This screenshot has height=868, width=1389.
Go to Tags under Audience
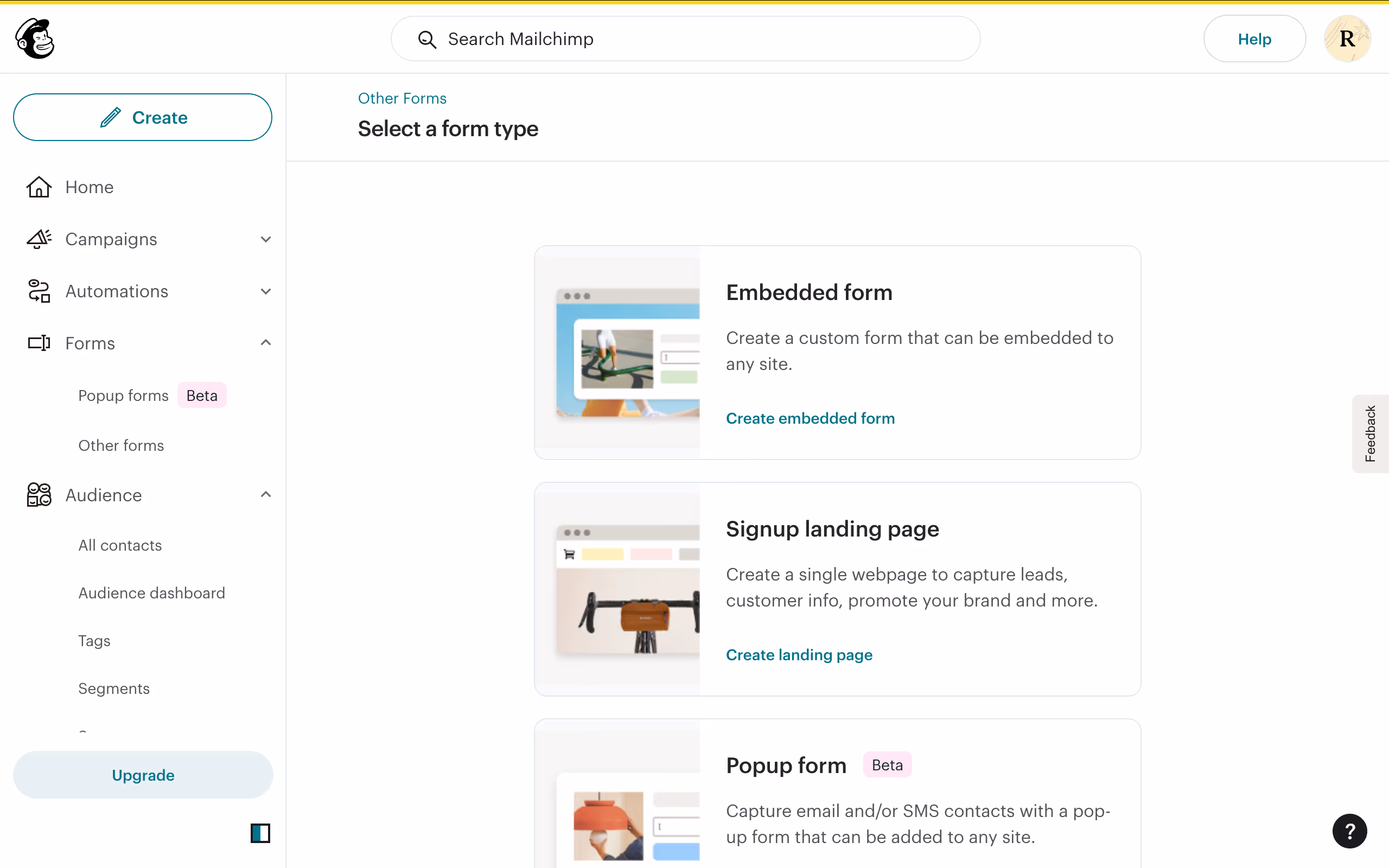pyautogui.click(x=94, y=641)
